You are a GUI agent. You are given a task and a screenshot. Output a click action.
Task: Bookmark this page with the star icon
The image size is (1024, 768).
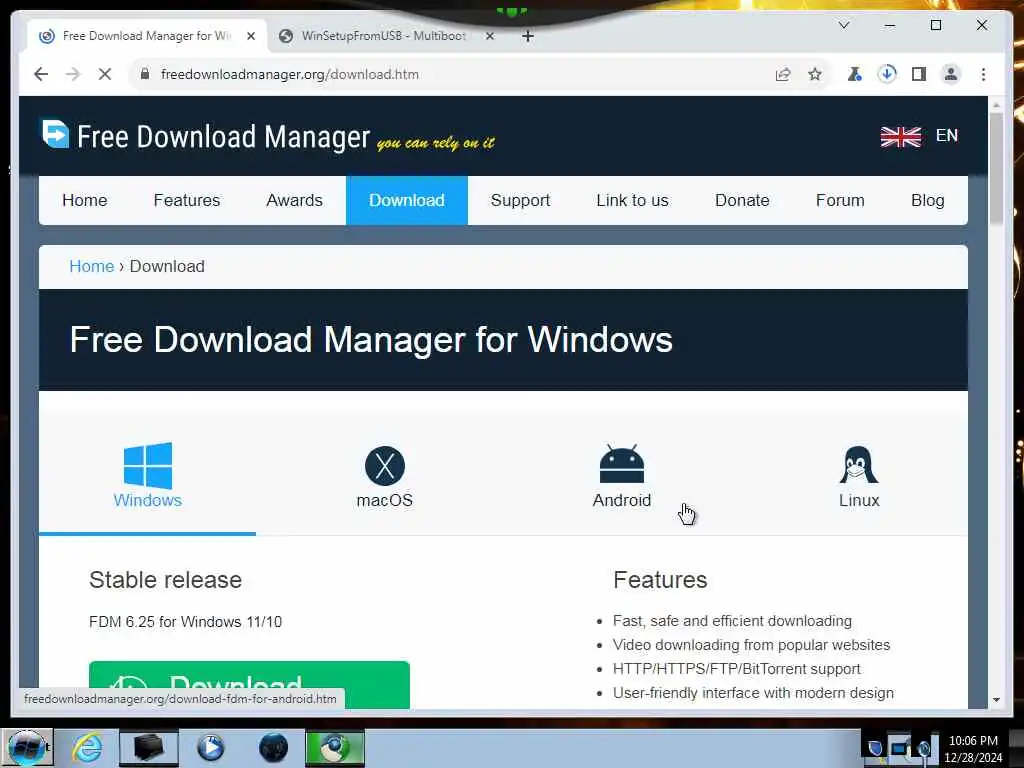[x=815, y=74]
